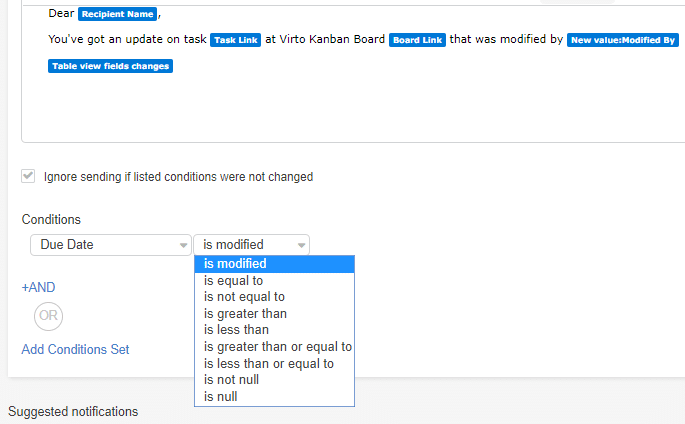The image size is (685, 424).
Task: Click the Table view fields changes tag
Action: click(x=111, y=66)
